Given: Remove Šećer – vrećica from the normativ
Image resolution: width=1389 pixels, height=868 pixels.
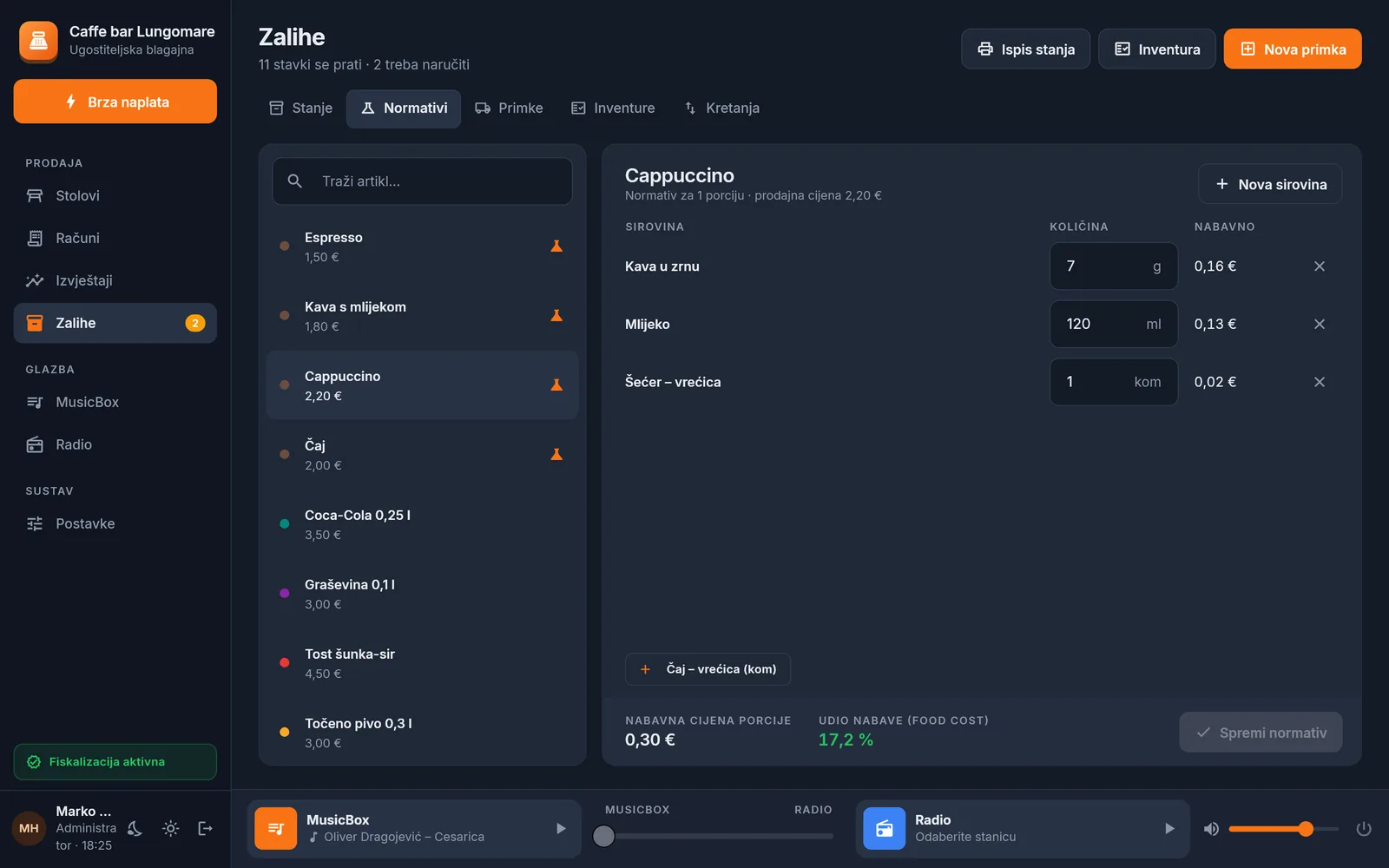Looking at the screenshot, I should pyautogui.click(x=1319, y=382).
